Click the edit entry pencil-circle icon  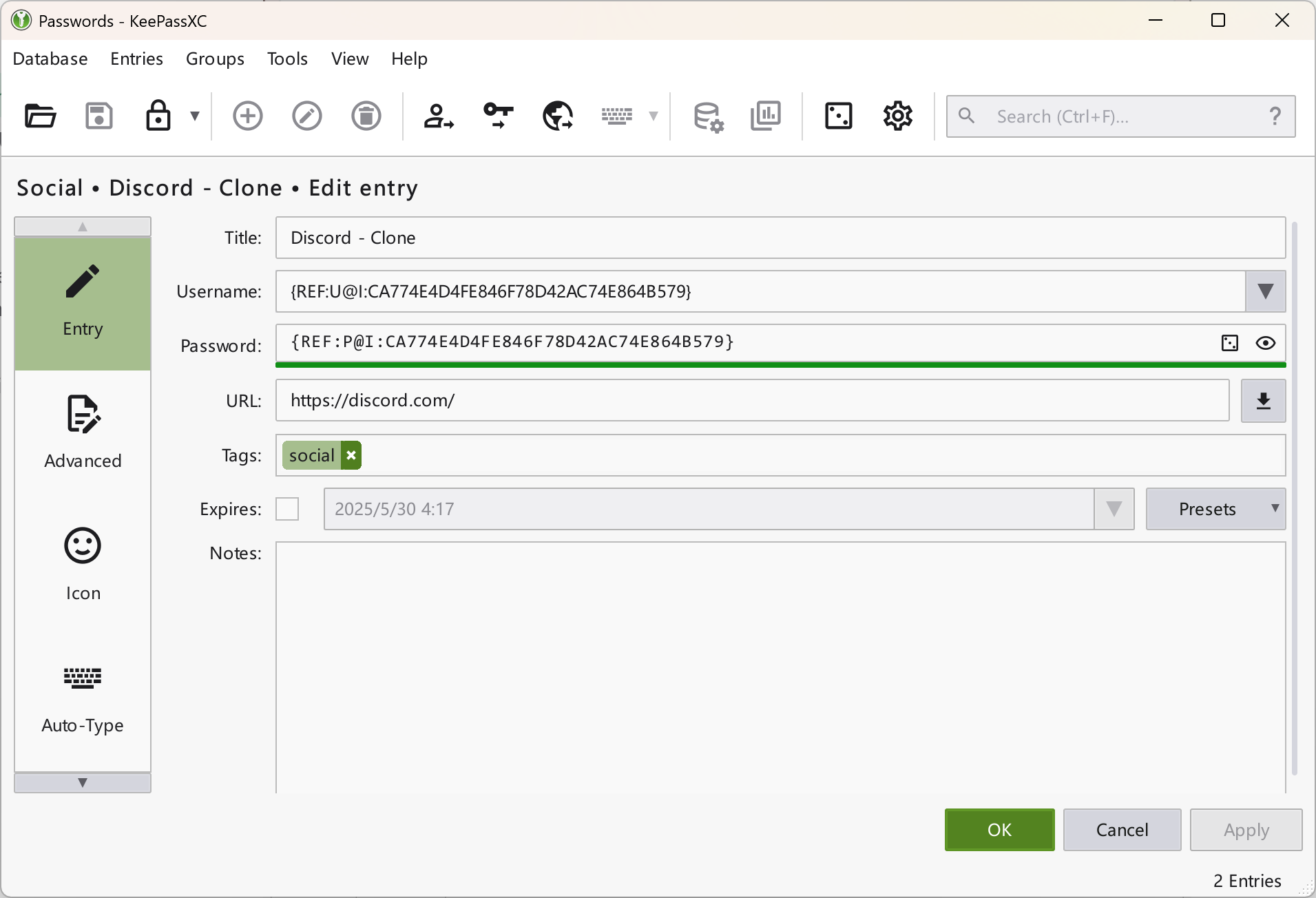click(x=307, y=116)
